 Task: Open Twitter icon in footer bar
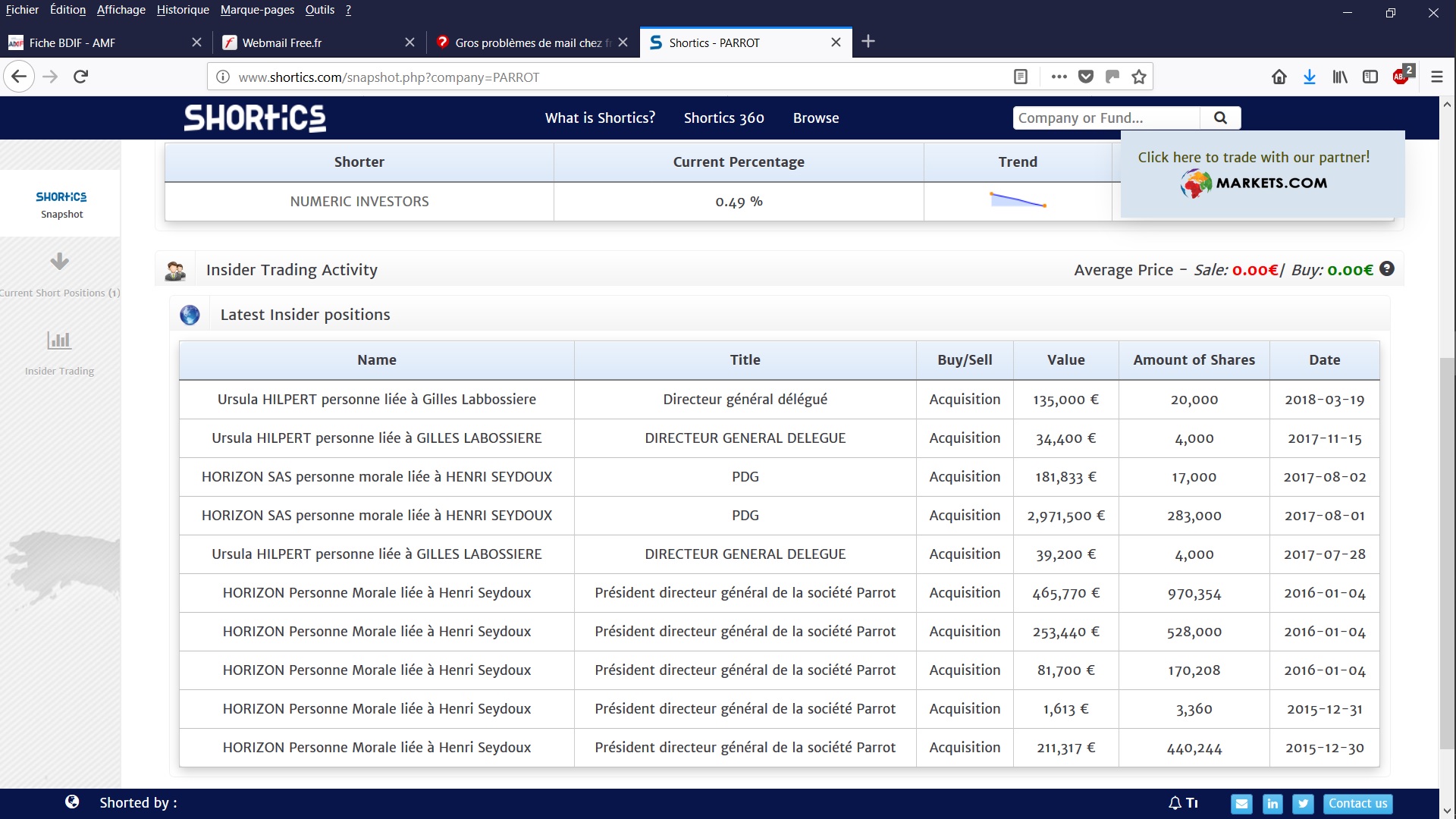coord(1303,804)
